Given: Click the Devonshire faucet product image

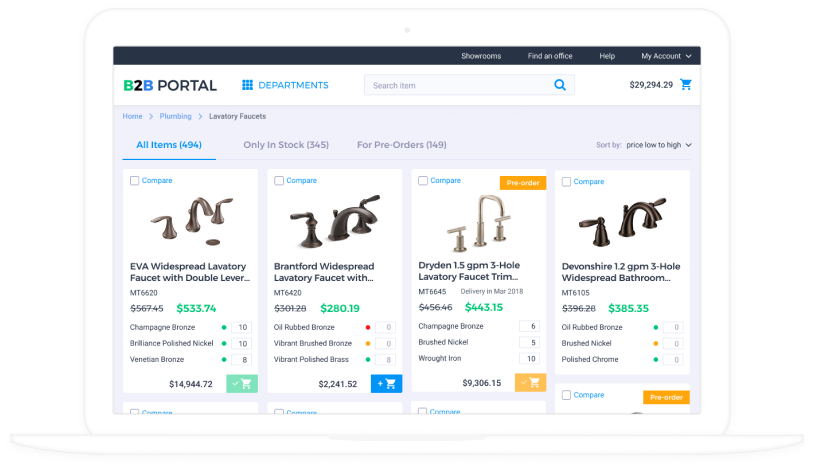Looking at the screenshot, I should (x=622, y=221).
